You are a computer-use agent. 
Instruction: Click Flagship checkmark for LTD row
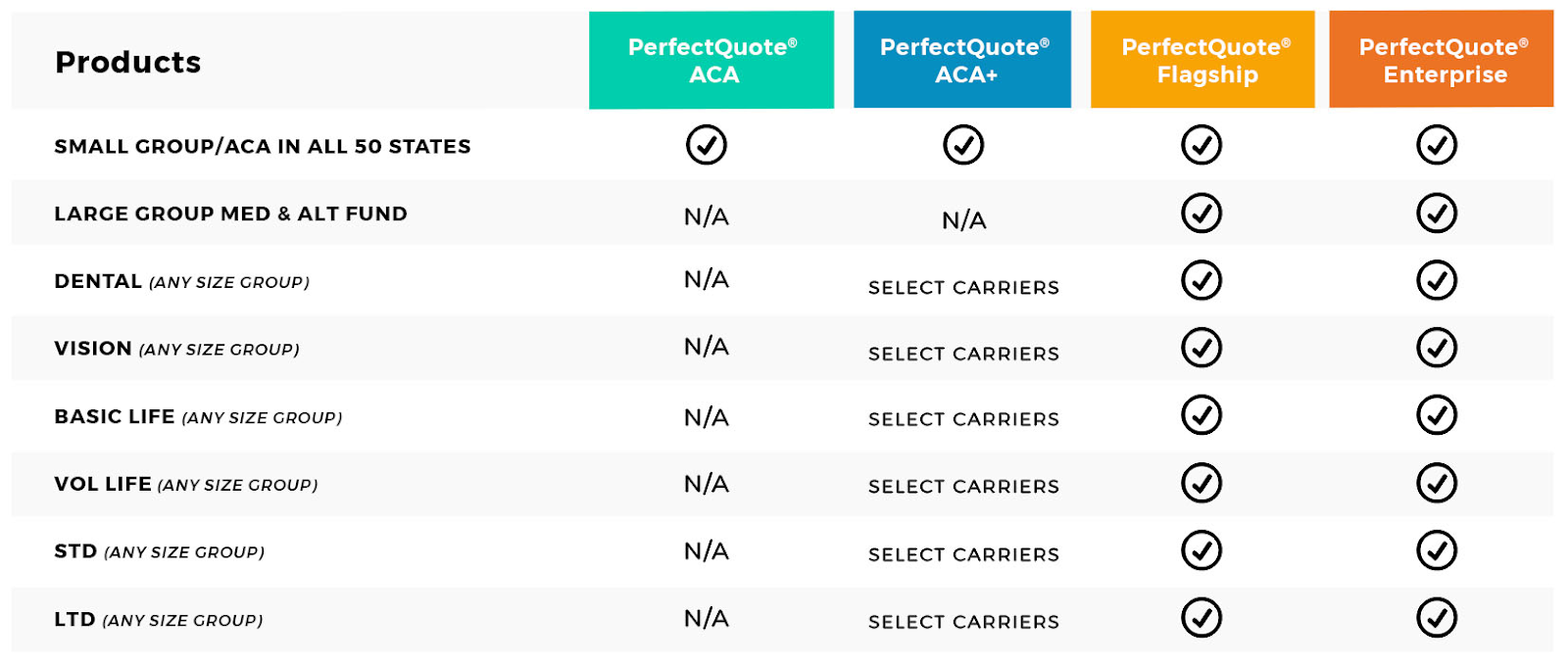pyautogui.click(x=1201, y=618)
